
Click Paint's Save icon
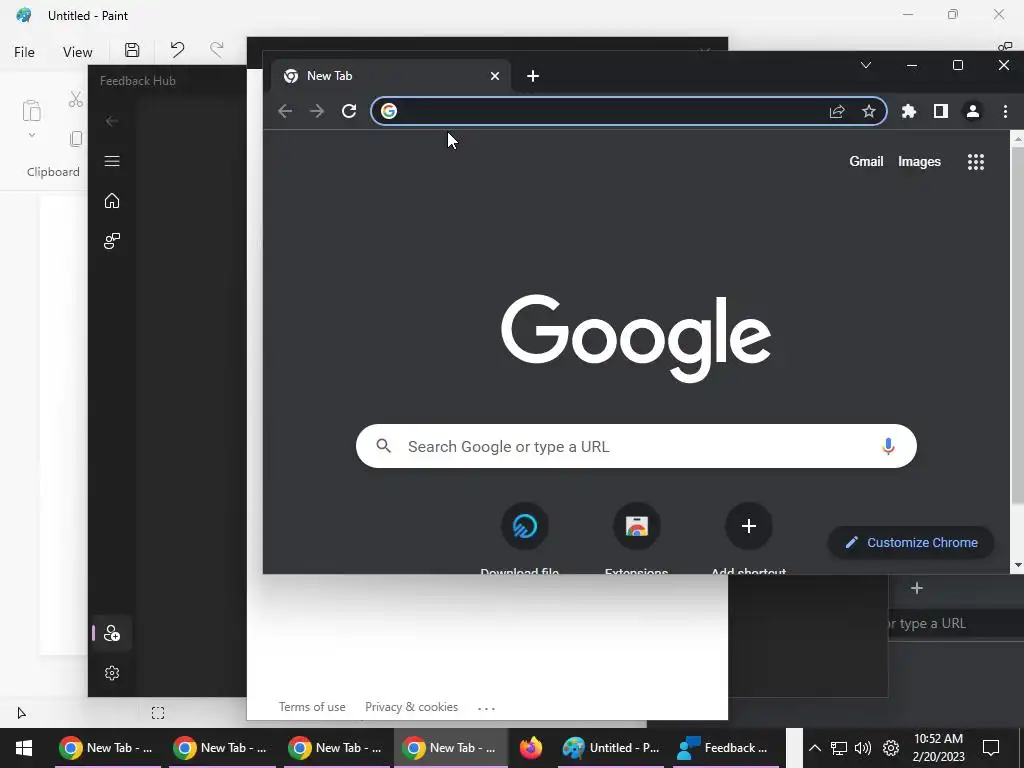(132, 50)
